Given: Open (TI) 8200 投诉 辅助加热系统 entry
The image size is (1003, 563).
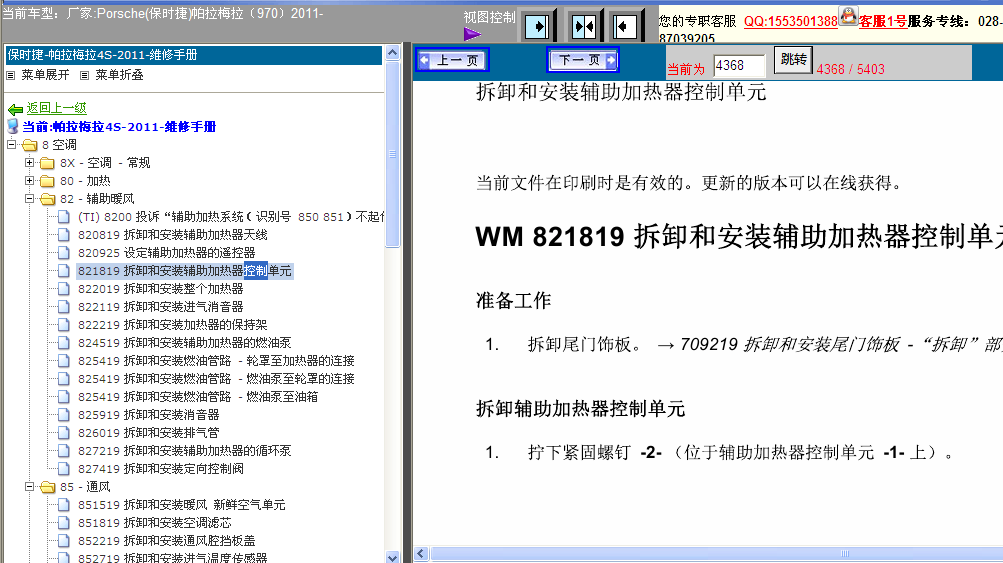Looking at the screenshot, I should click(x=231, y=217).
